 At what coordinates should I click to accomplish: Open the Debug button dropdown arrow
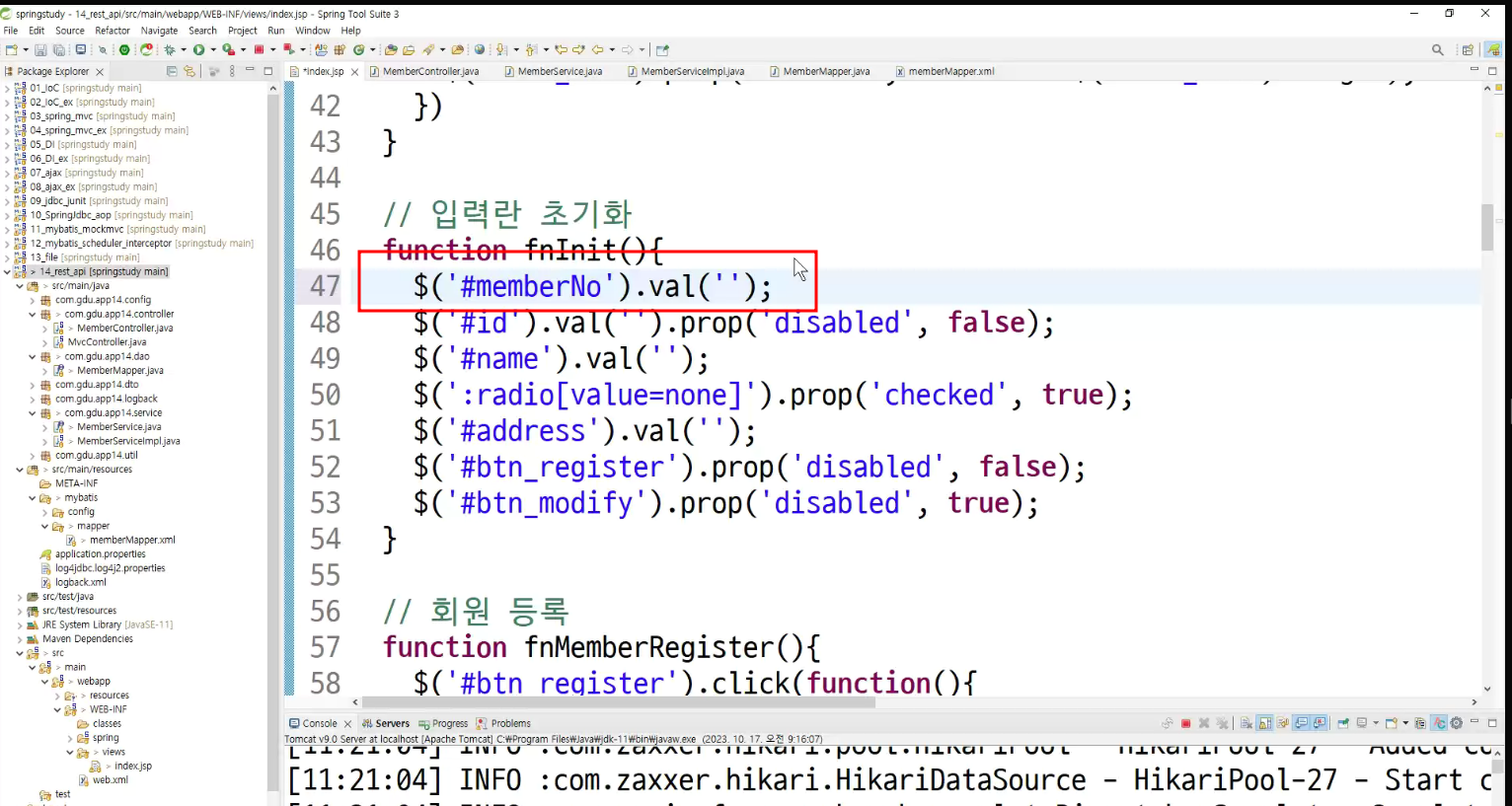pyautogui.click(x=184, y=49)
